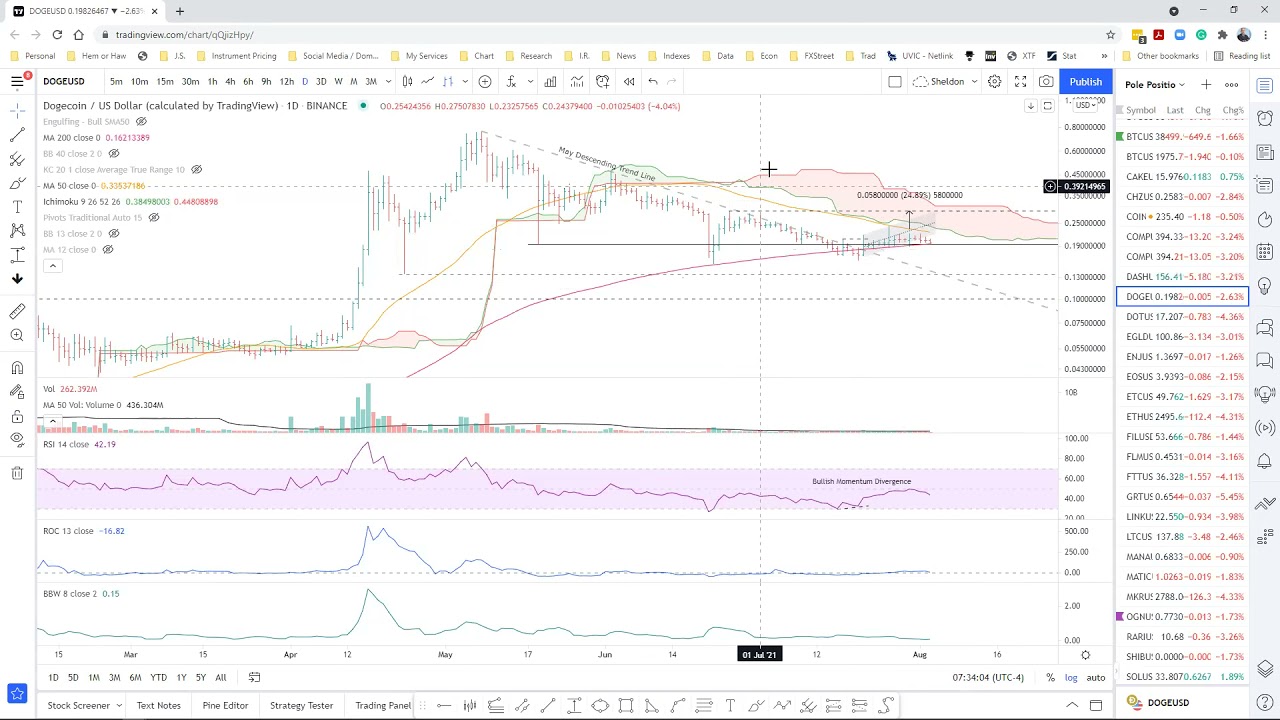Set date range to YTD
Image resolution: width=1280 pixels, height=720 pixels.
(158, 678)
